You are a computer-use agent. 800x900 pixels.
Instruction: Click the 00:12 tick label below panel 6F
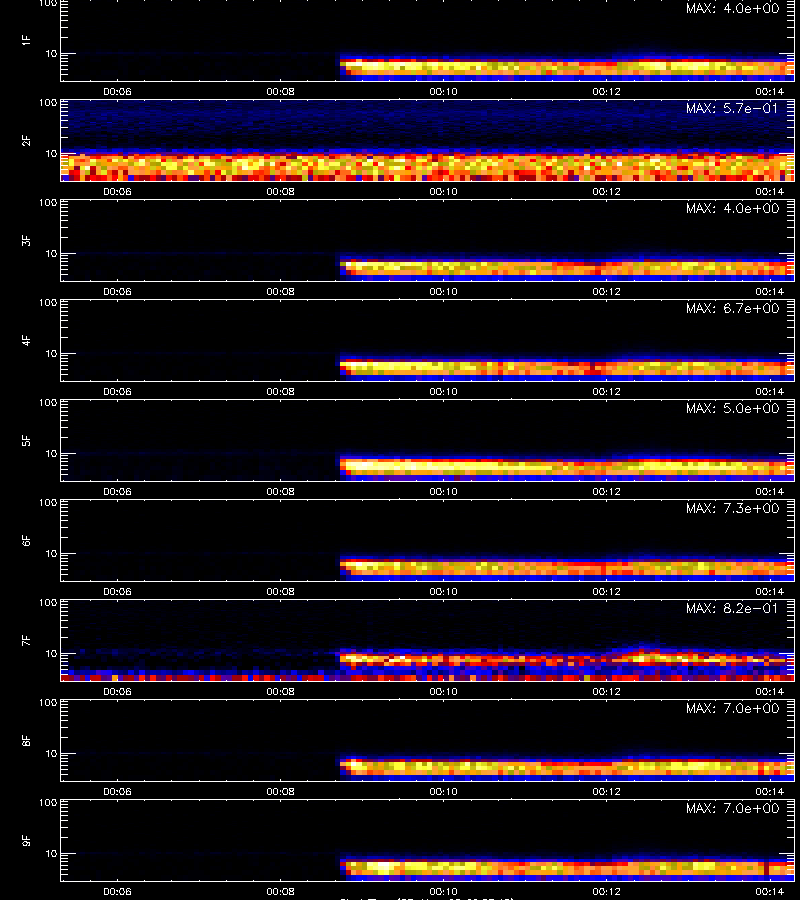pos(606,591)
